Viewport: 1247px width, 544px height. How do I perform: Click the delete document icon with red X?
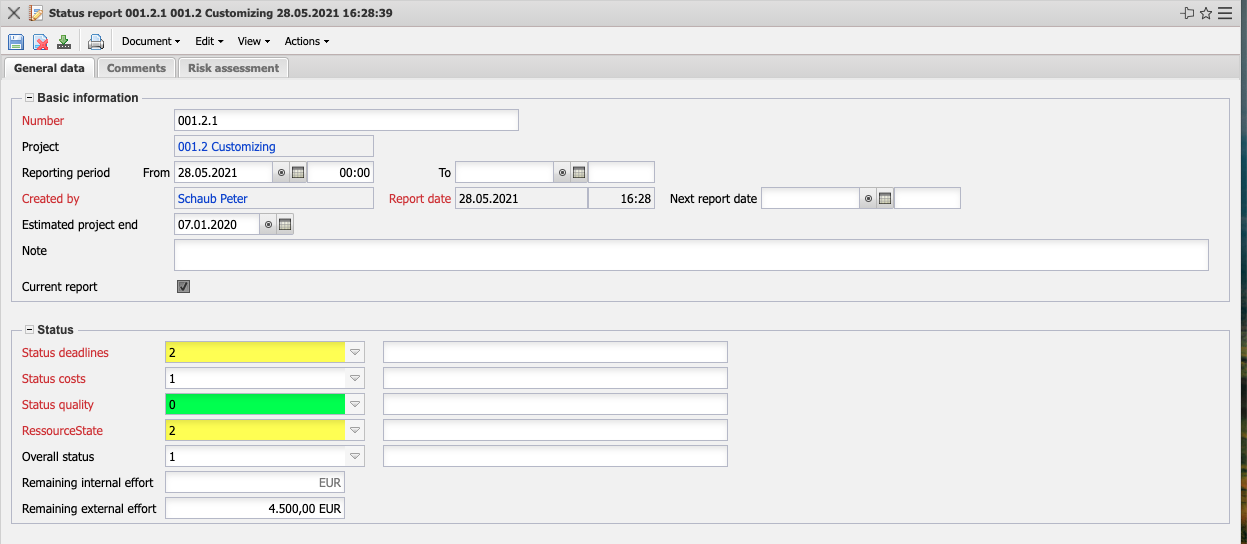coord(41,42)
